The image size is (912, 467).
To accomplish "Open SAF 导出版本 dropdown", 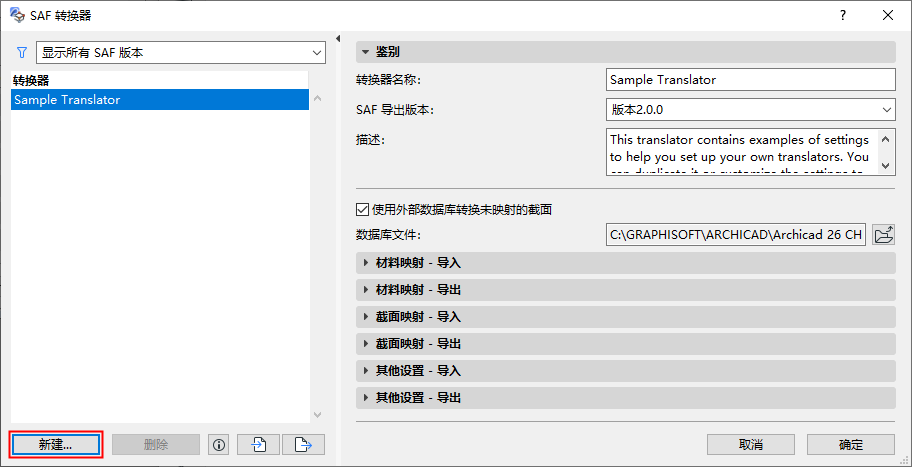I will (x=750, y=109).
